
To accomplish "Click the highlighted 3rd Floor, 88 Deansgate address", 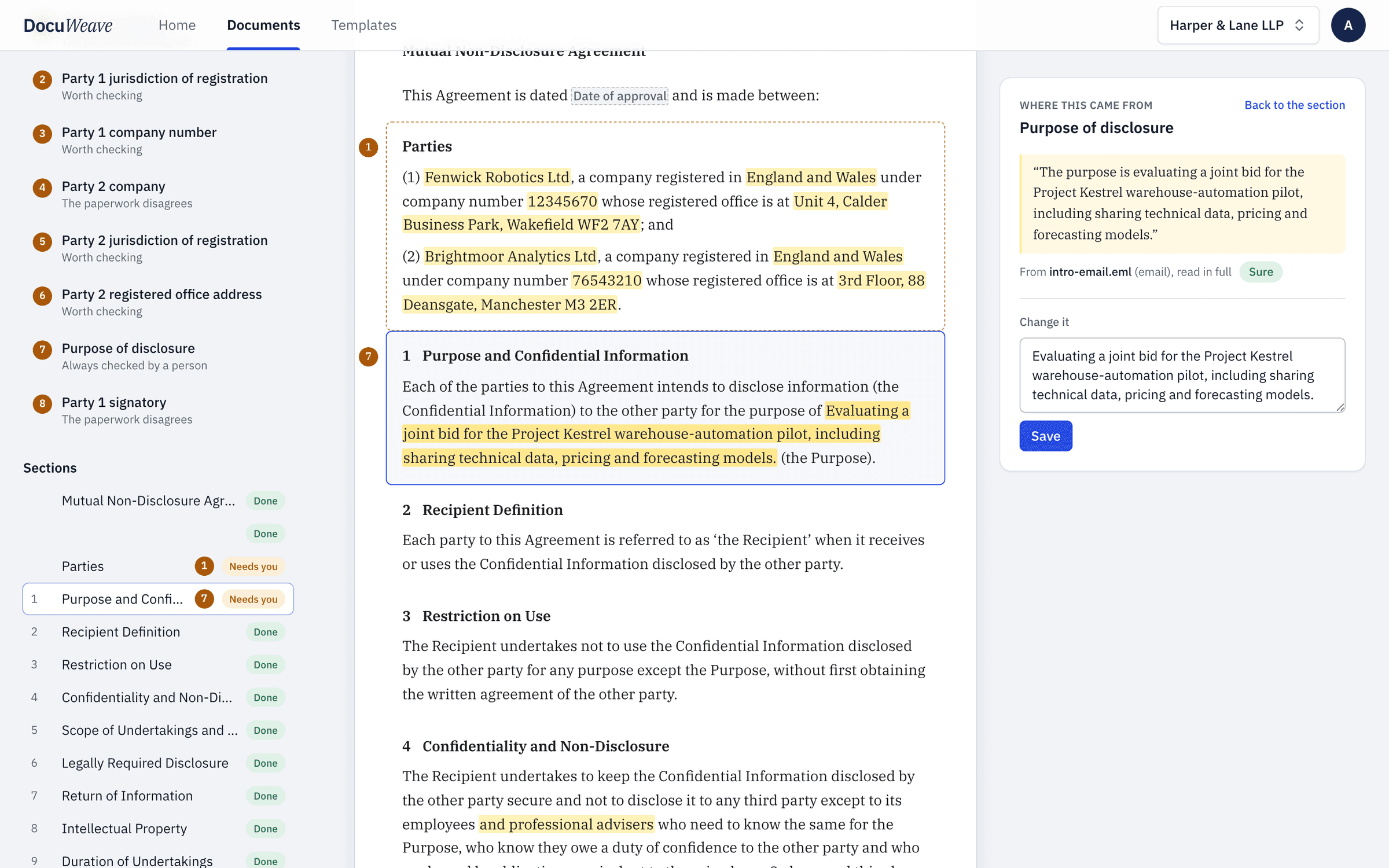I will click(x=881, y=281).
